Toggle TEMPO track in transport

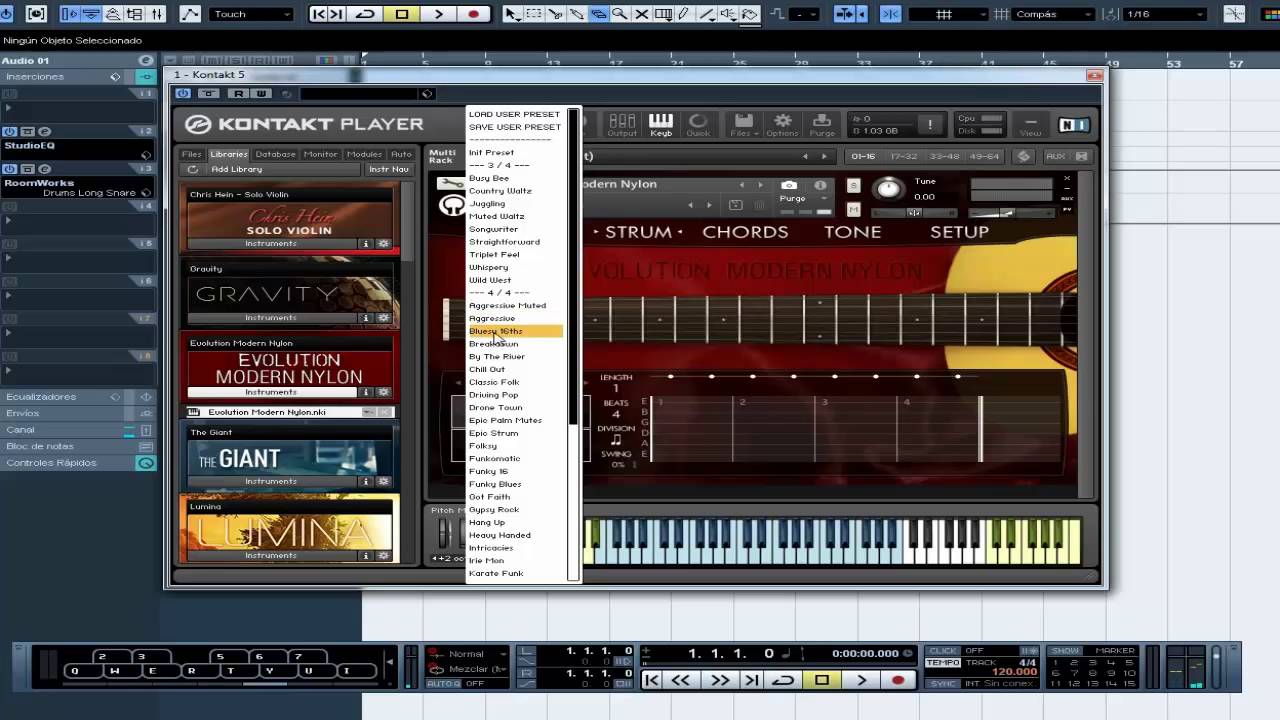coord(943,663)
